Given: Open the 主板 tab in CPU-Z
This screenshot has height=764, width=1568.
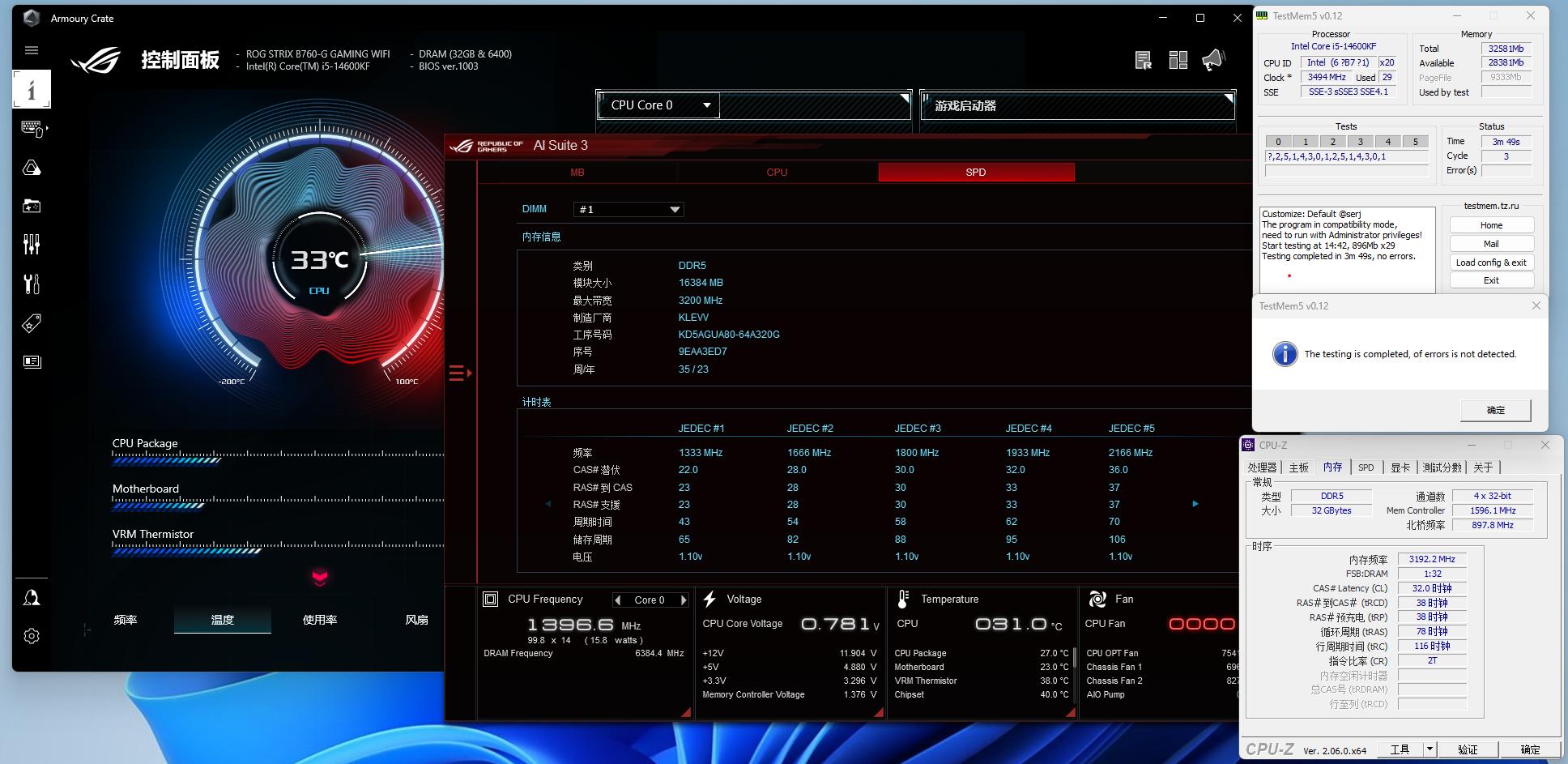Looking at the screenshot, I should point(1298,467).
